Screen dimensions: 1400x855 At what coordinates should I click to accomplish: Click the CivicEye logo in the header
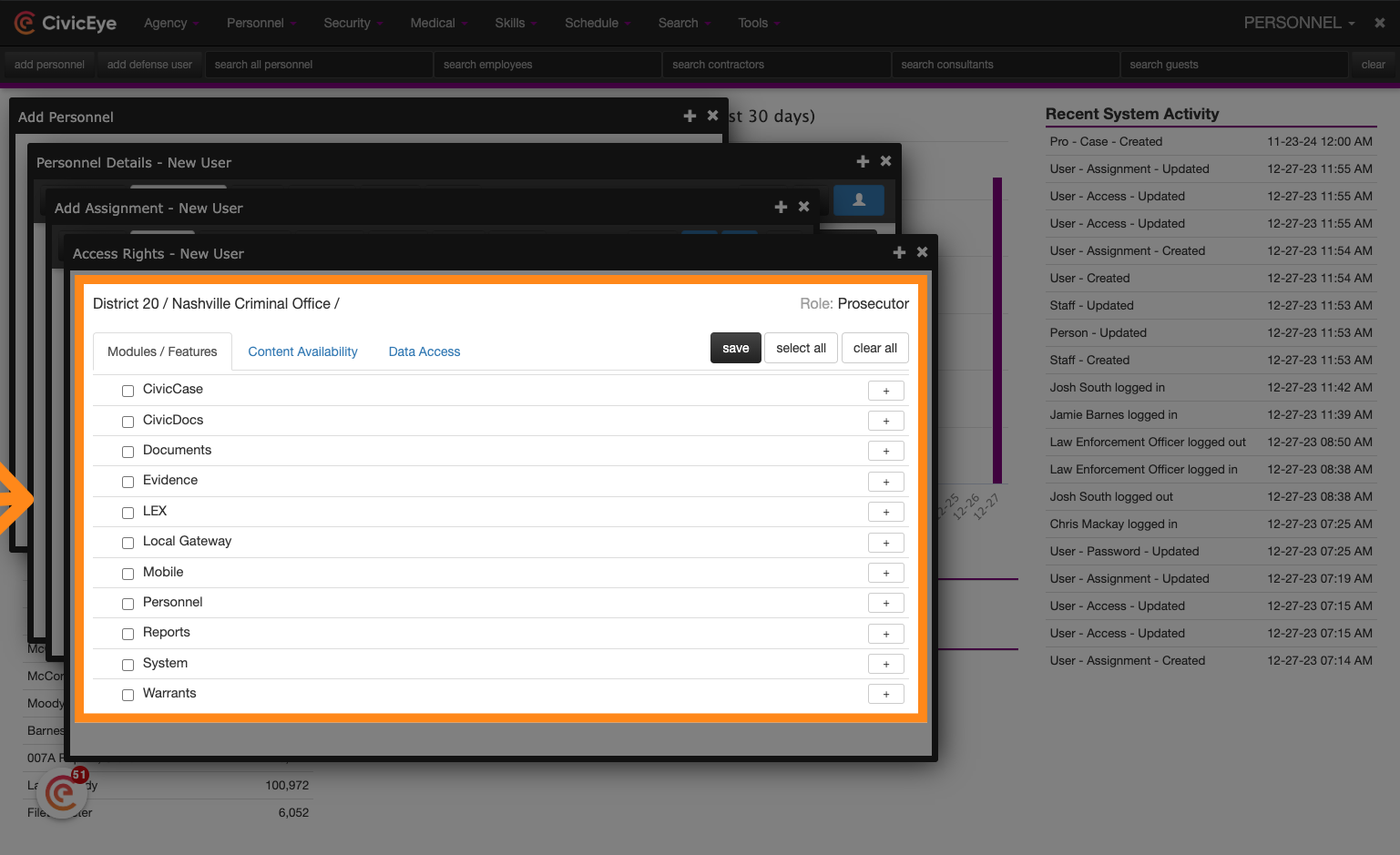[65, 23]
